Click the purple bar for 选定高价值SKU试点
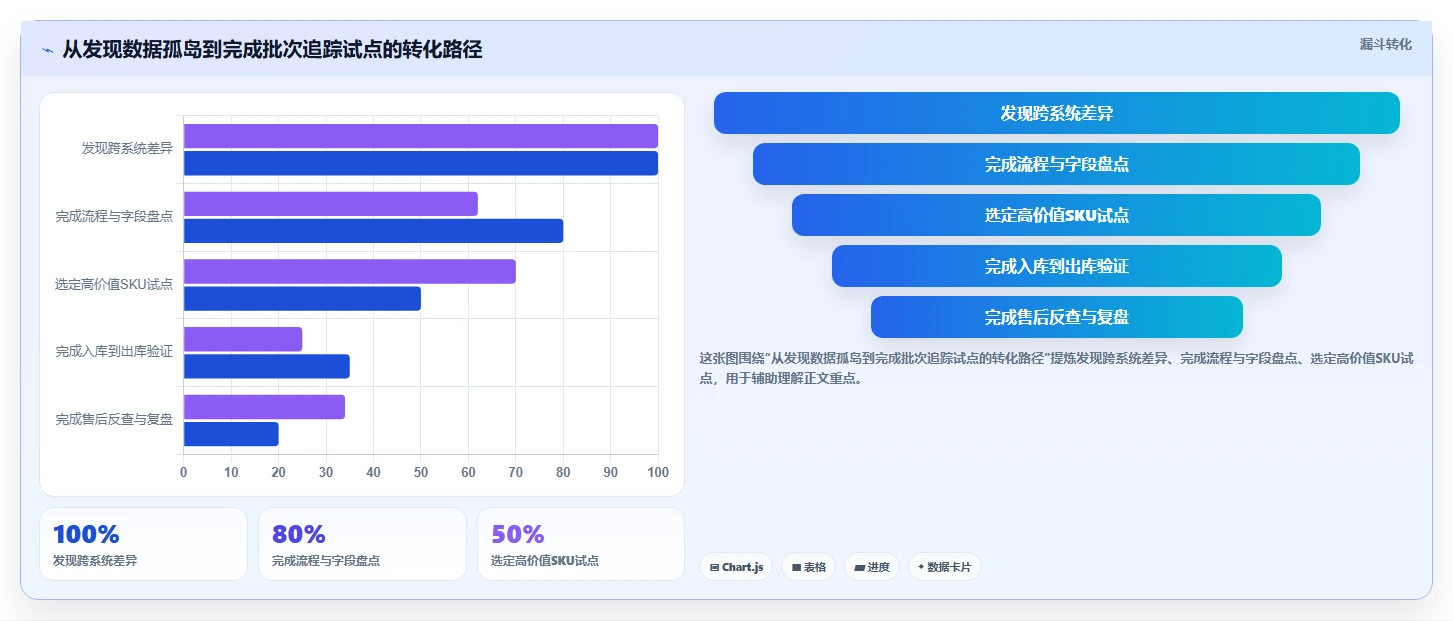1453x621 pixels. (x=350, y=271)
